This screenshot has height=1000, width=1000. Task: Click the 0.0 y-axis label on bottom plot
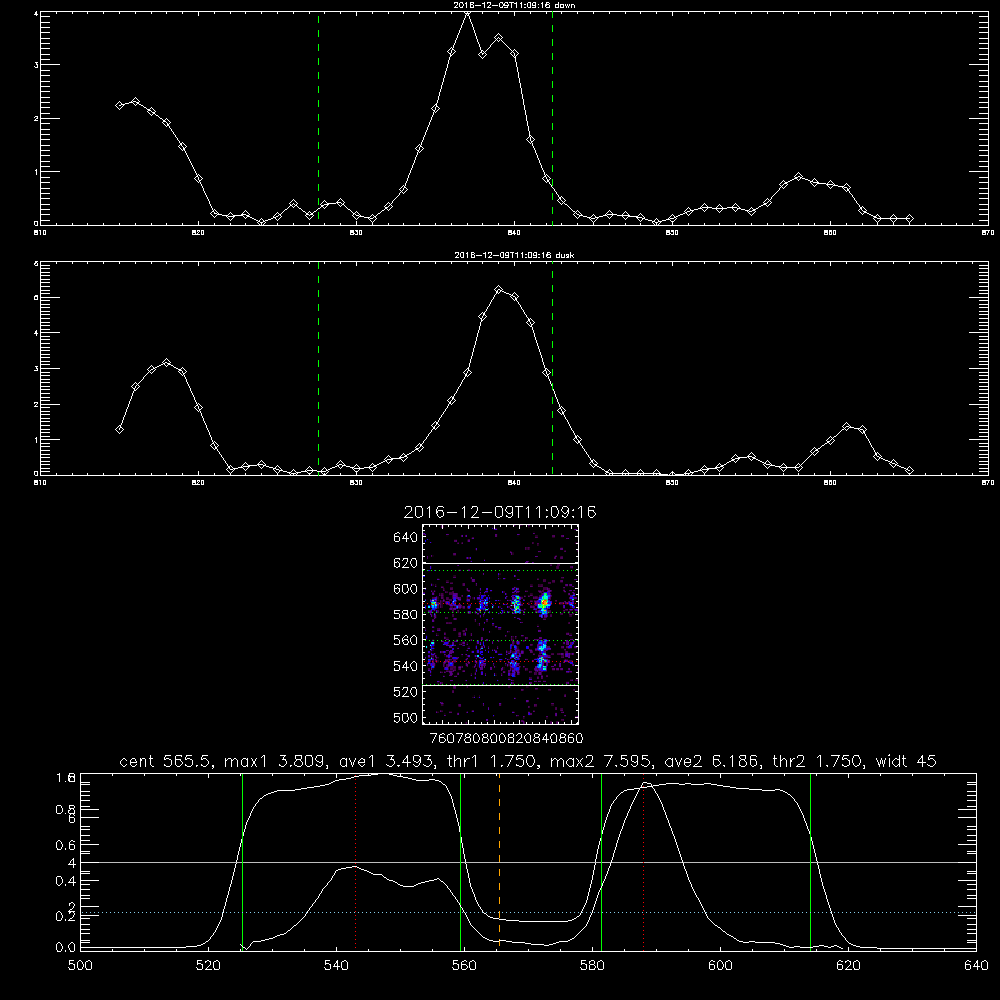[66, 948]
